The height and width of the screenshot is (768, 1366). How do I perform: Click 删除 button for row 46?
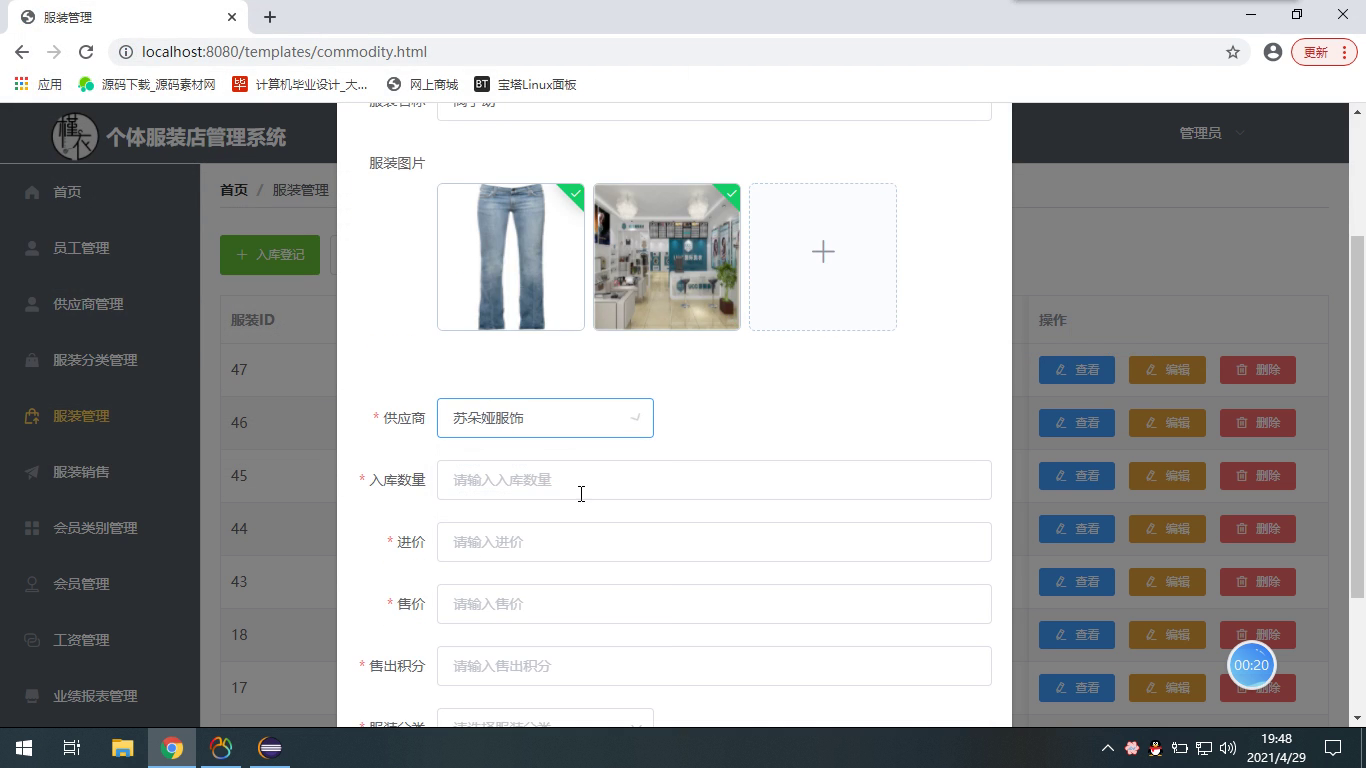(x=1258, y=423)
